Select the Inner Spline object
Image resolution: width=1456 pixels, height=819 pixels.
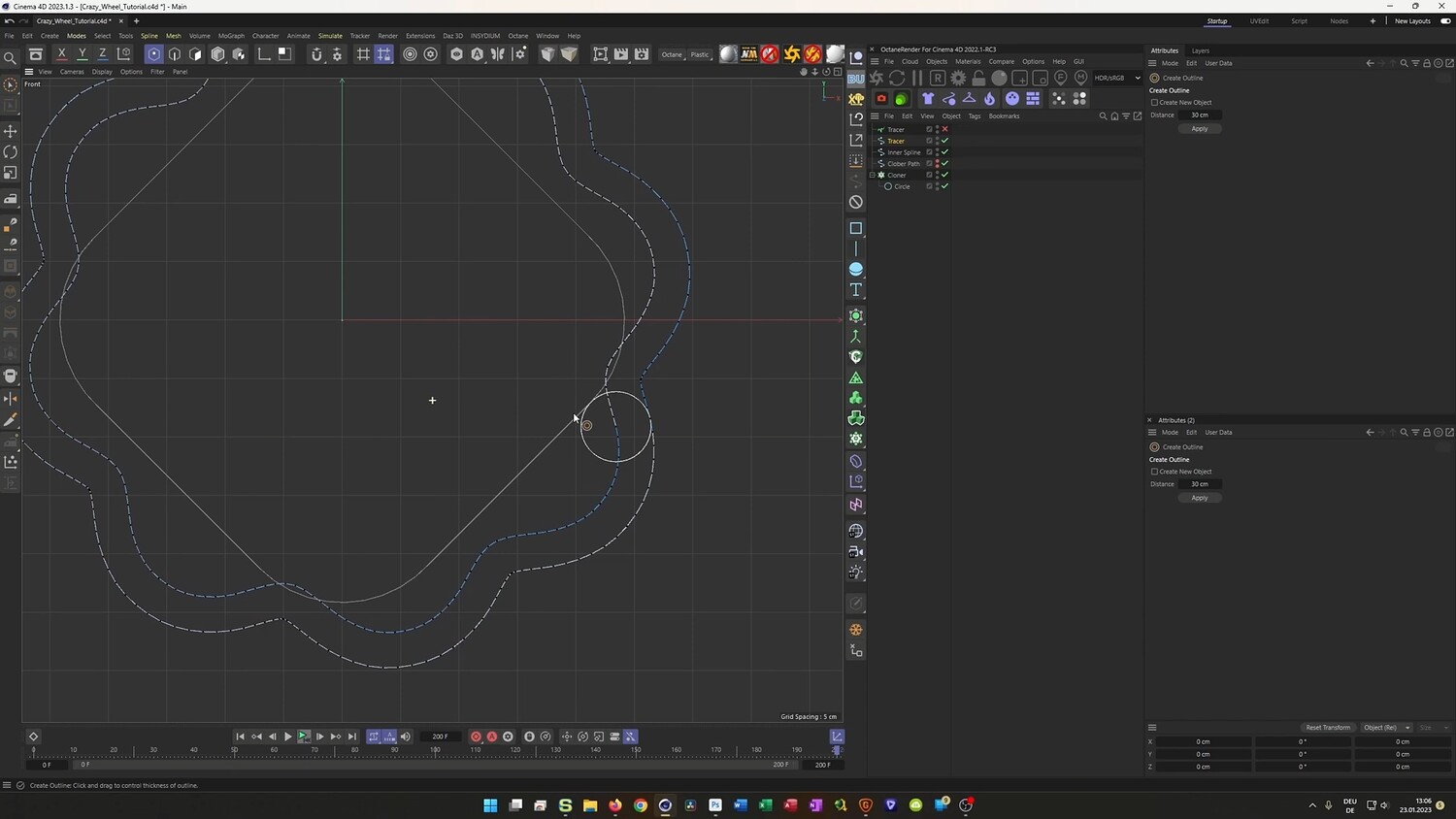click(904, 152)
